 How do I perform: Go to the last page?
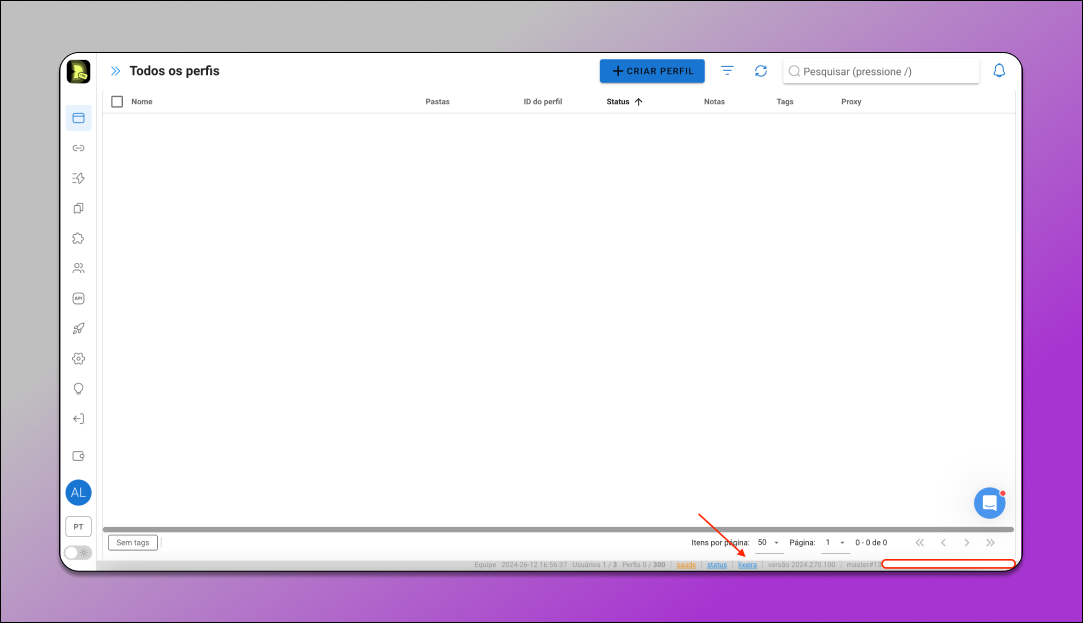pos(990,543)
